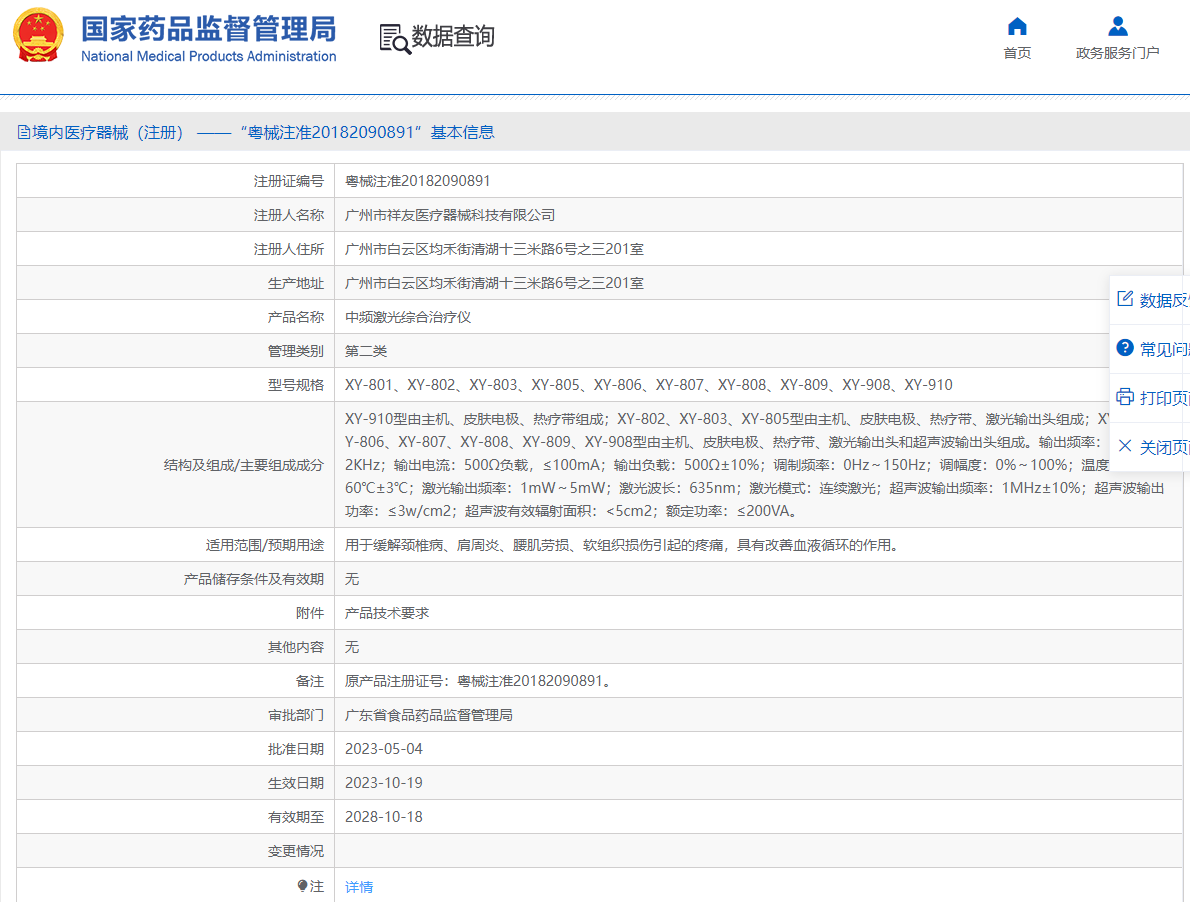Click the 首页 text link

pyautogui.click(x=1017, y=53)
